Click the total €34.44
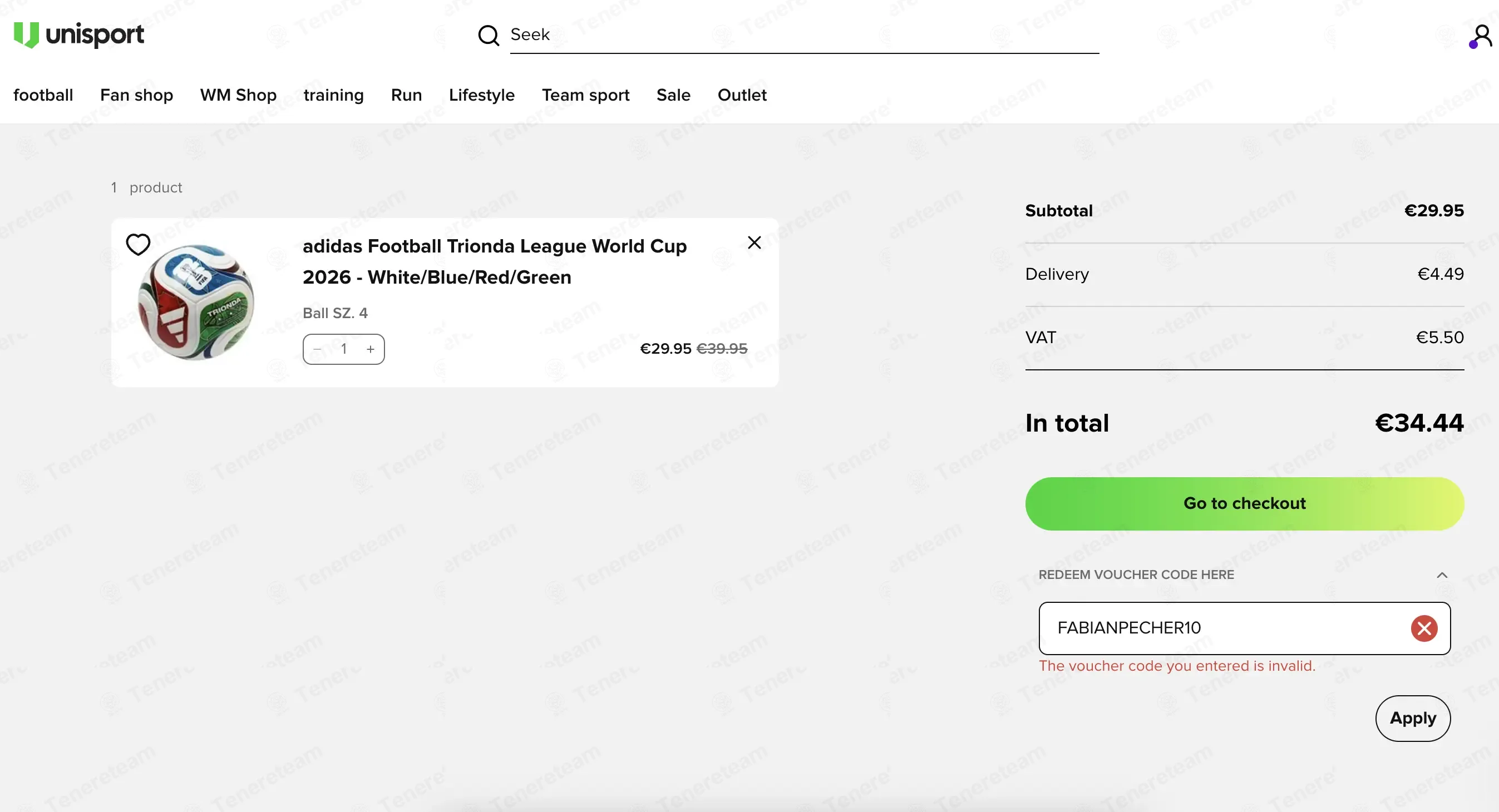Screen dimensions: 1499x812 pos(1419,423)
